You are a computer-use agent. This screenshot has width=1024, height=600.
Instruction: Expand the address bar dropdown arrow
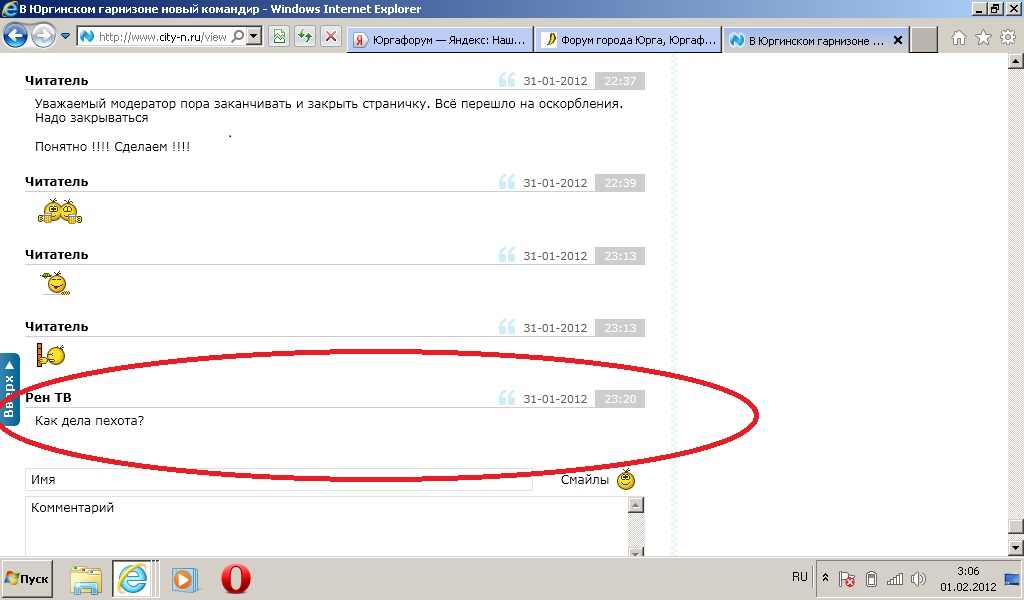[254, 37]
